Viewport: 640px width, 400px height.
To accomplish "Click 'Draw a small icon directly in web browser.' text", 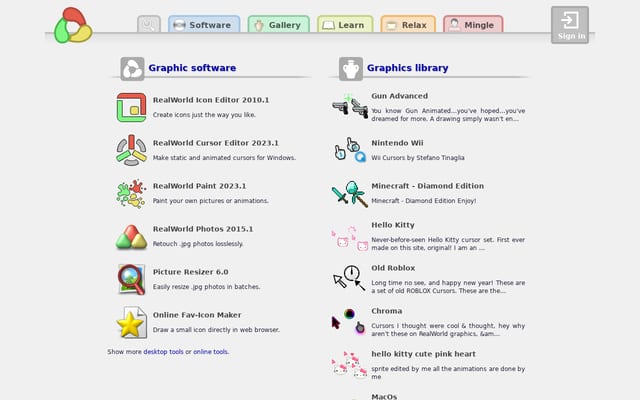I will point(216,330).
